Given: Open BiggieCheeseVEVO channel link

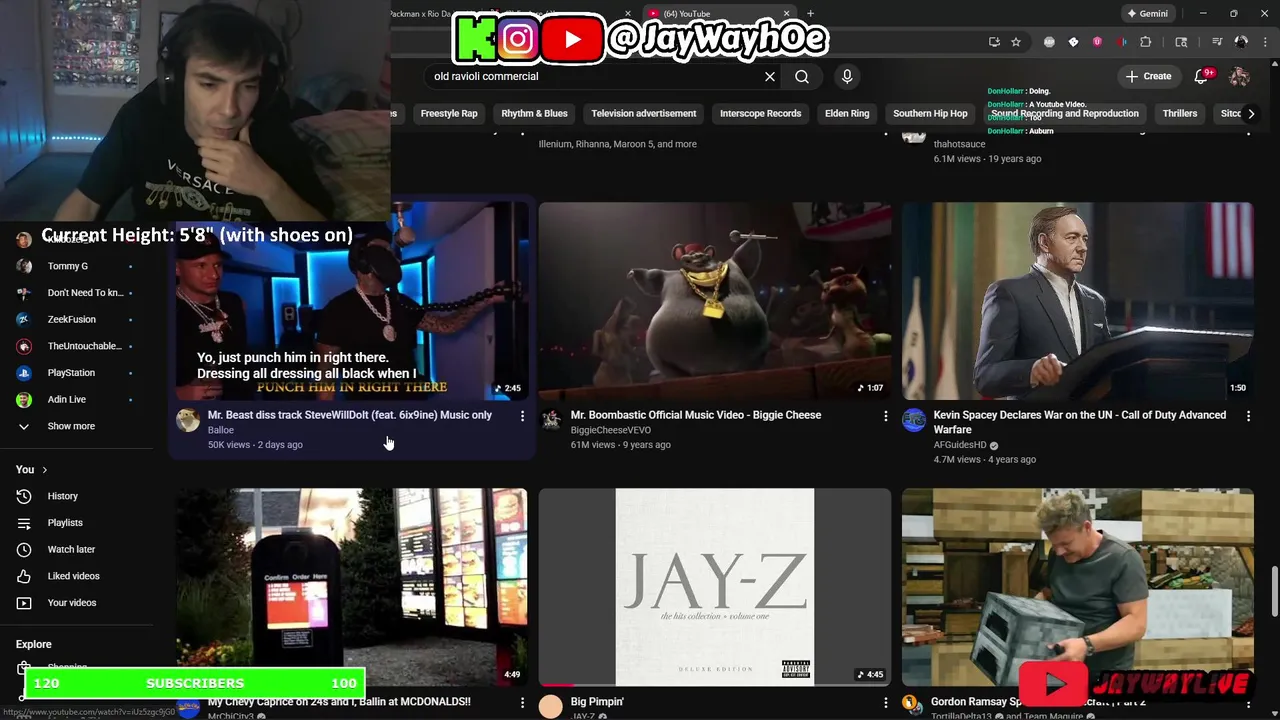Looking at the screenshot, I should (x=610, y=430).
